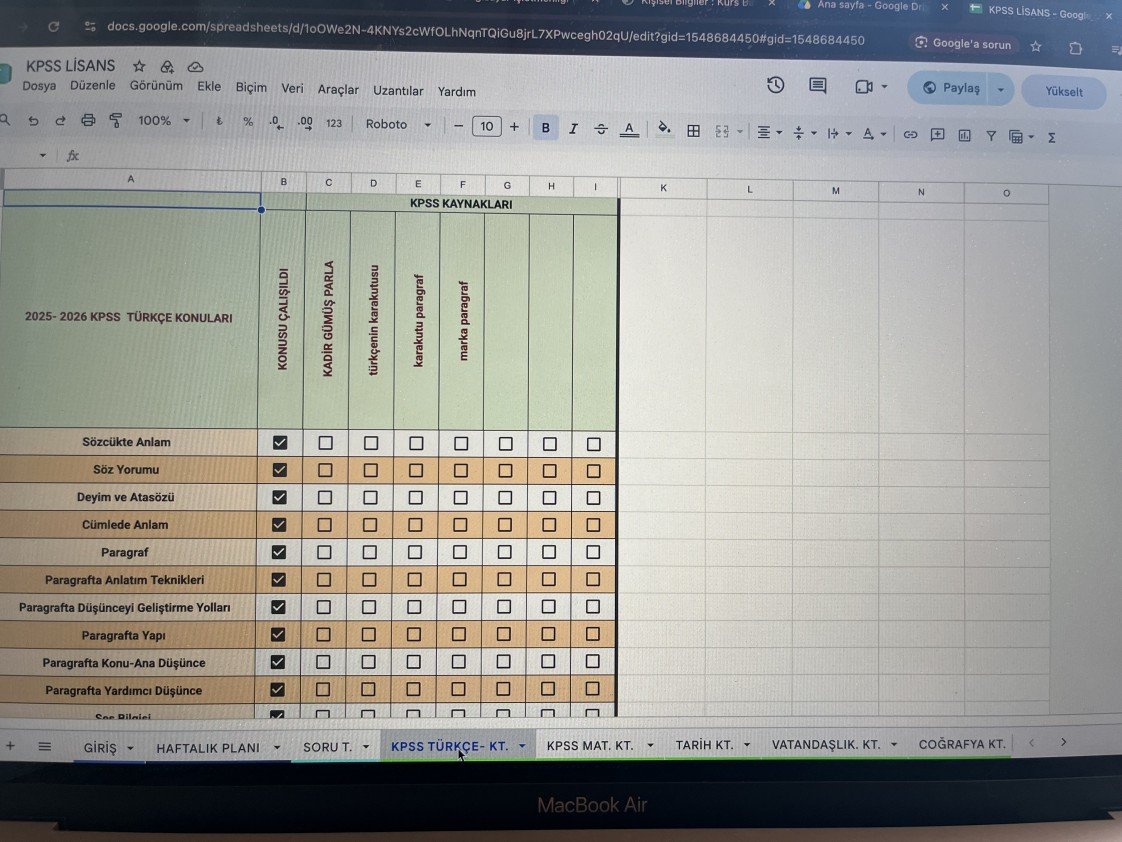Print the spreadsheet with printer icon

[x=88, y=120]
